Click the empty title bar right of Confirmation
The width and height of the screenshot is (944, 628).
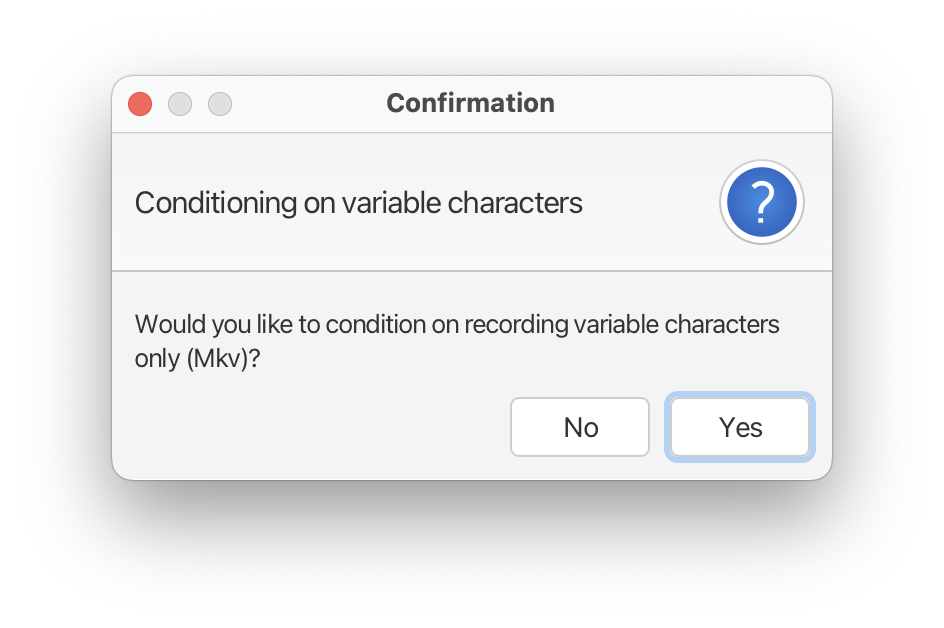692,104
